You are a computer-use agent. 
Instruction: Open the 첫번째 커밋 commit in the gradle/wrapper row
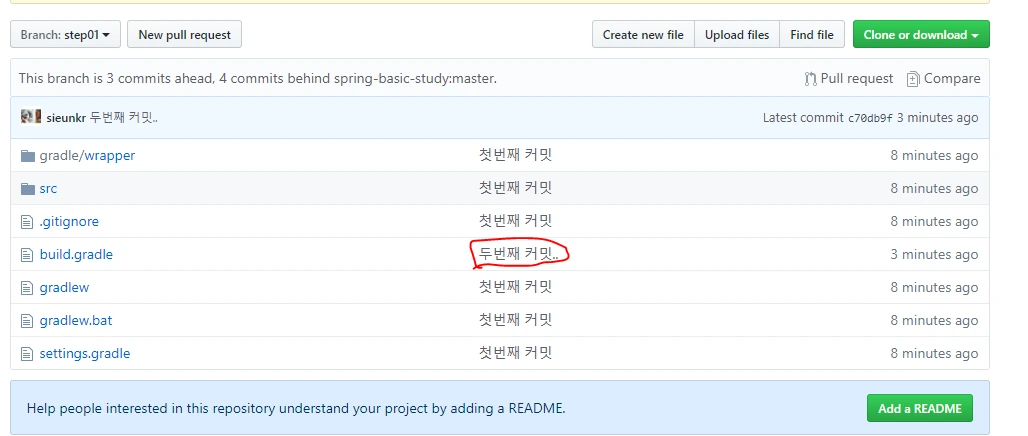[515, 155]
